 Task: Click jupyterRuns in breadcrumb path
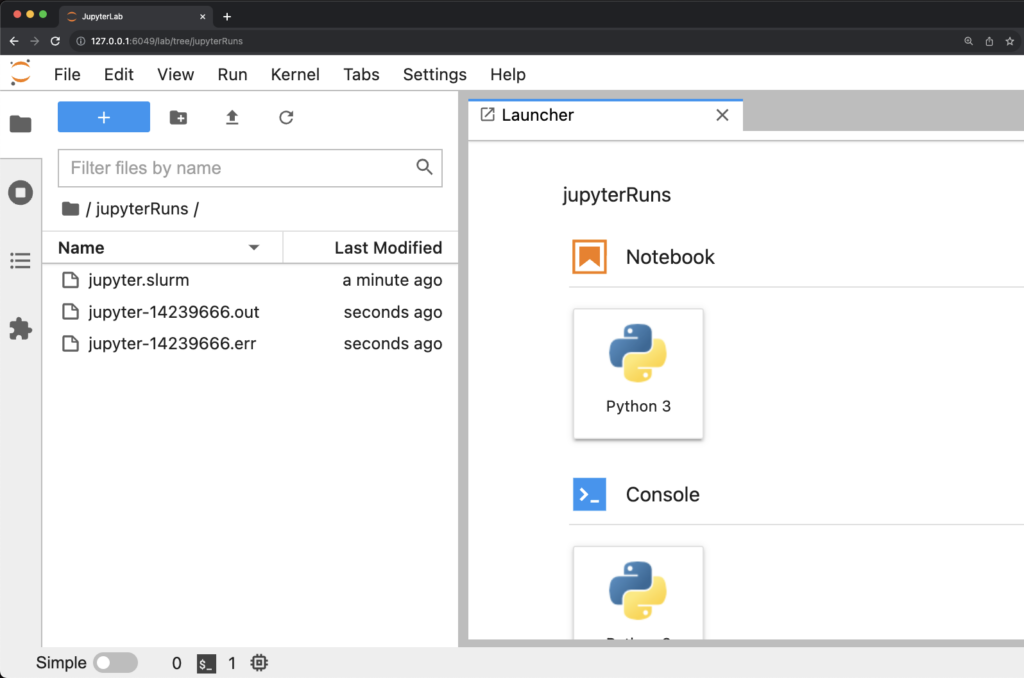tap(142, 208)
